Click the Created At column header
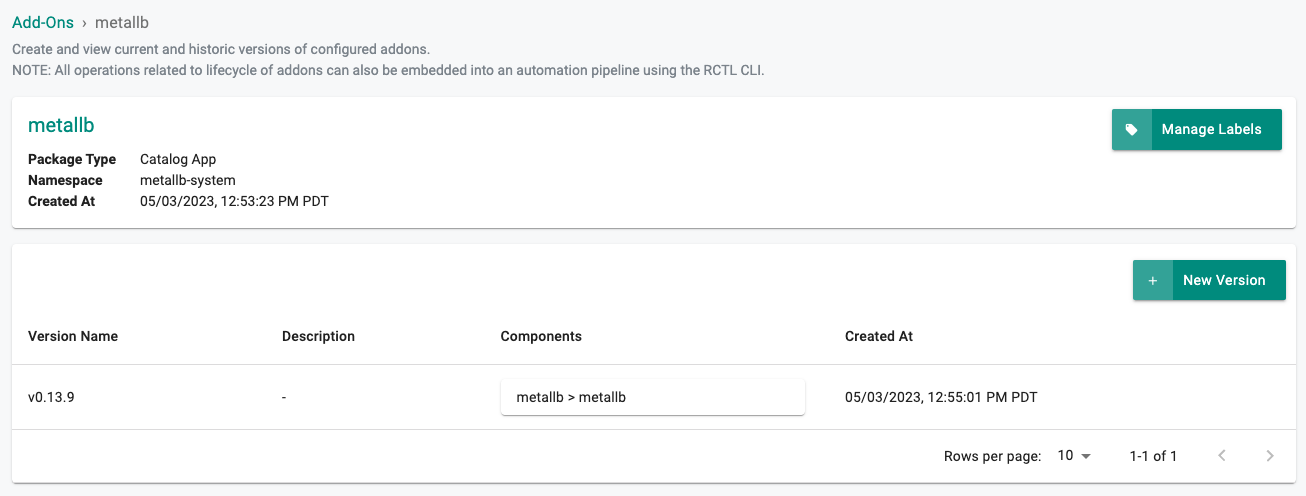The height and width of the screenshot is (496, 1306). pyautogui.click(x=879, y=336)
